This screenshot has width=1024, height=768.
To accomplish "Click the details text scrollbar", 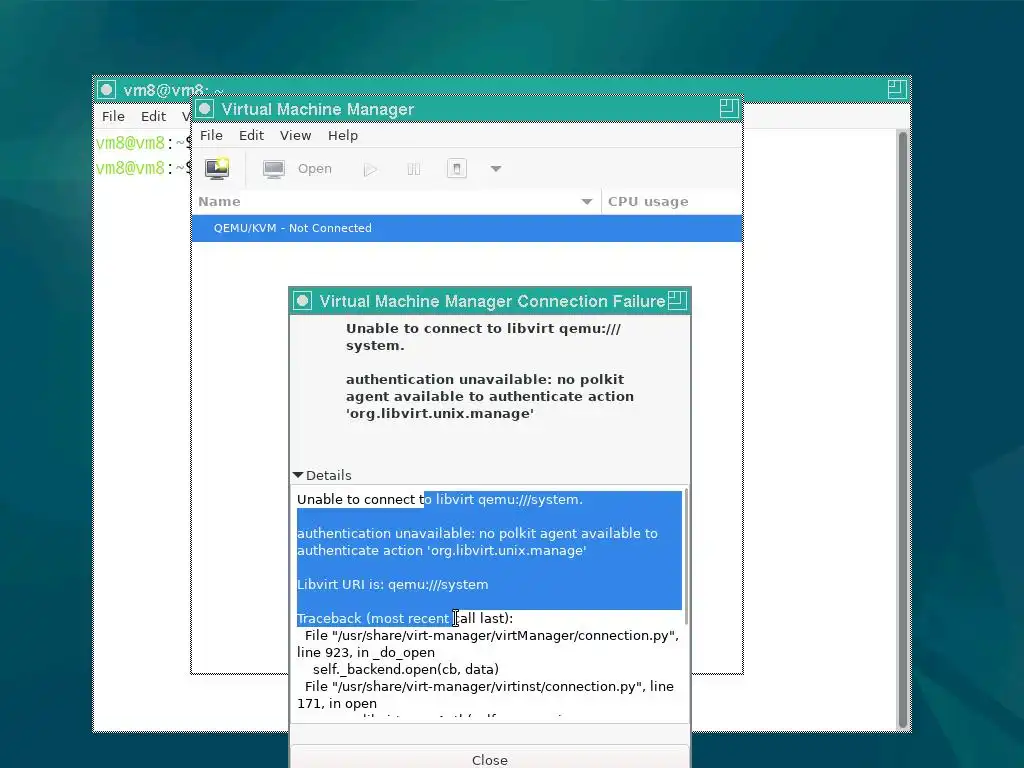I will click(x=686, y=556).
